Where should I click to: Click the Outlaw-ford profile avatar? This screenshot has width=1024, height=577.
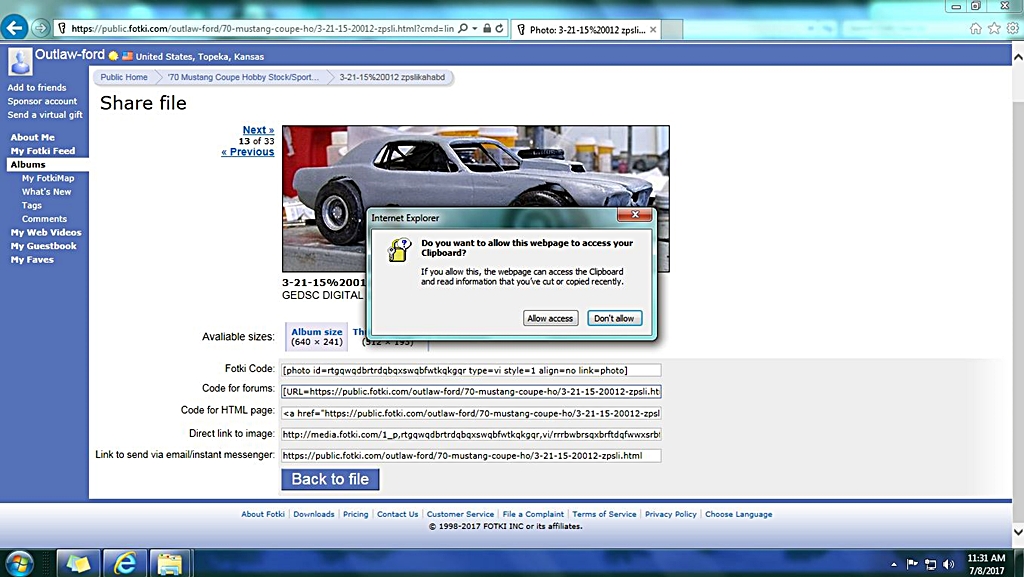(x=20, y=63)
